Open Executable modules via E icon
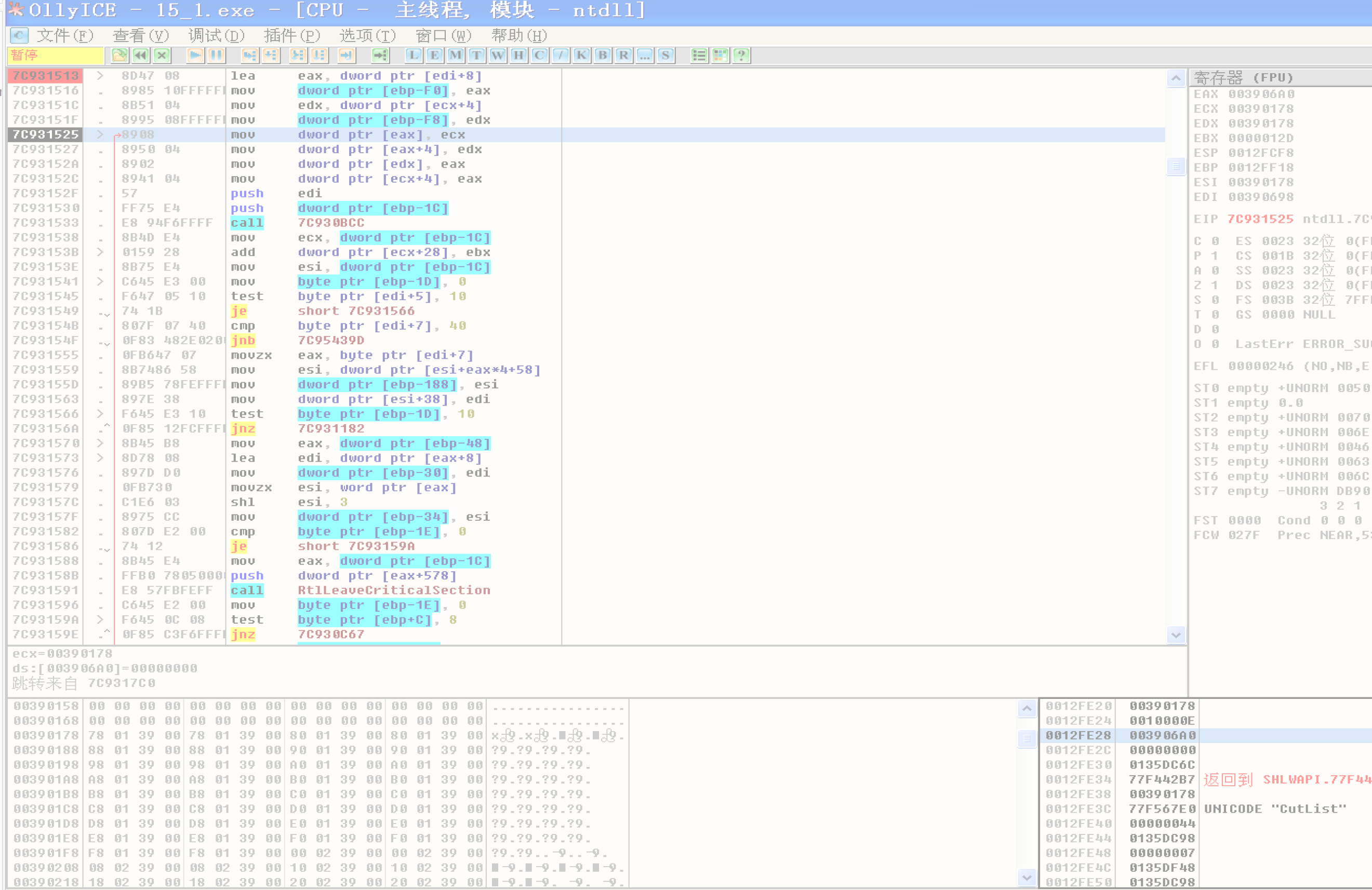1372x890 pixels. click(x=434, y=56)
